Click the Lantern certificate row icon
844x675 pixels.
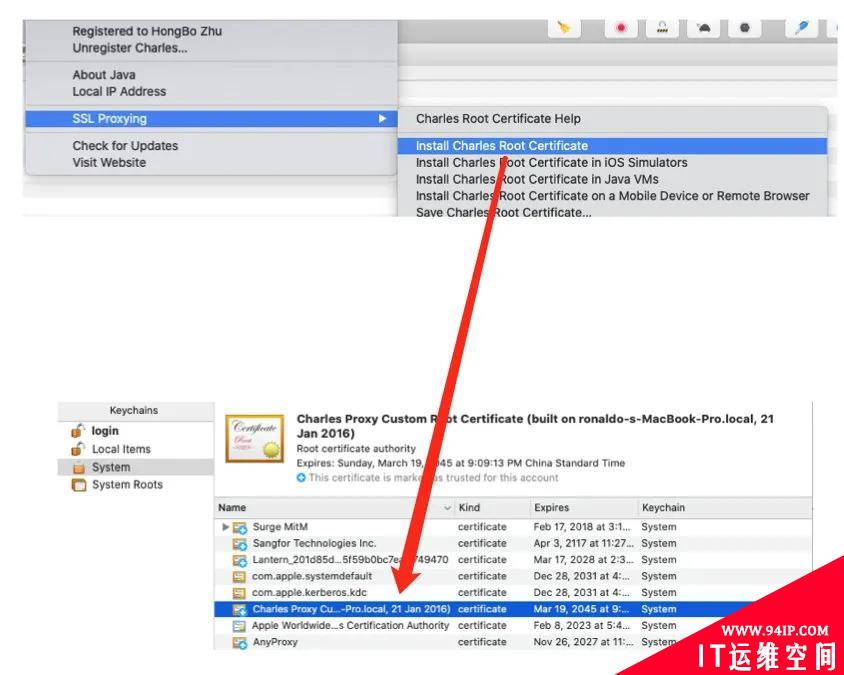point(240,560)
